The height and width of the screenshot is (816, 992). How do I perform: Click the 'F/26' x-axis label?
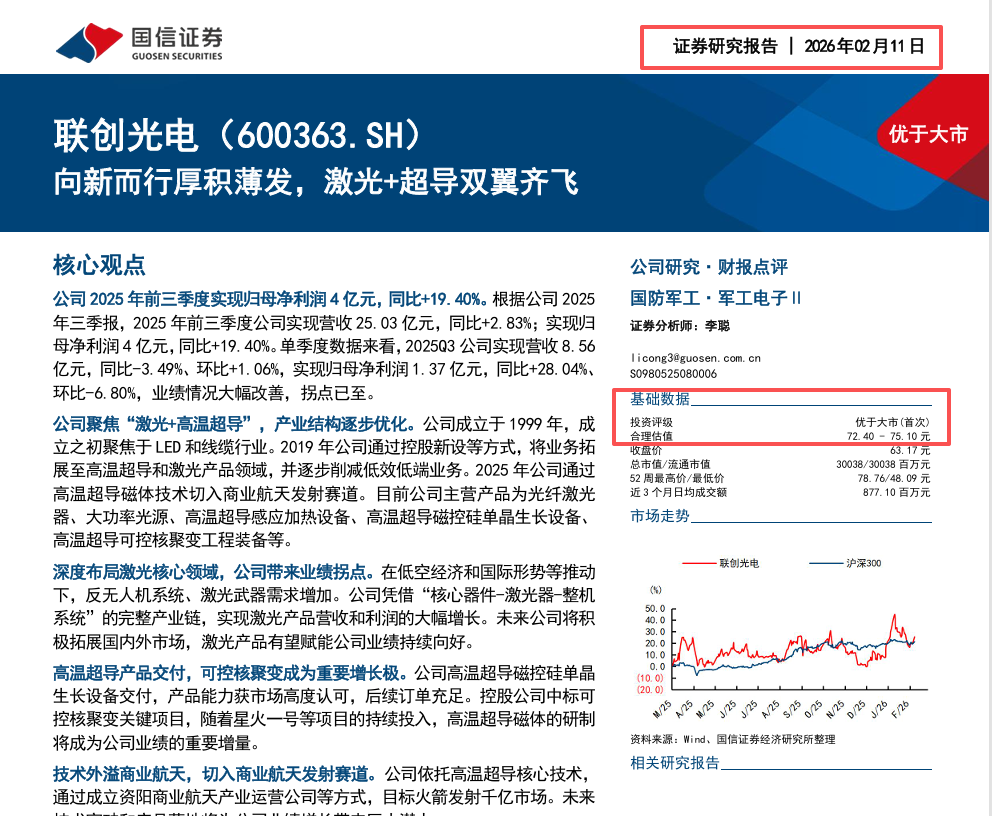[x=900, y=709]
